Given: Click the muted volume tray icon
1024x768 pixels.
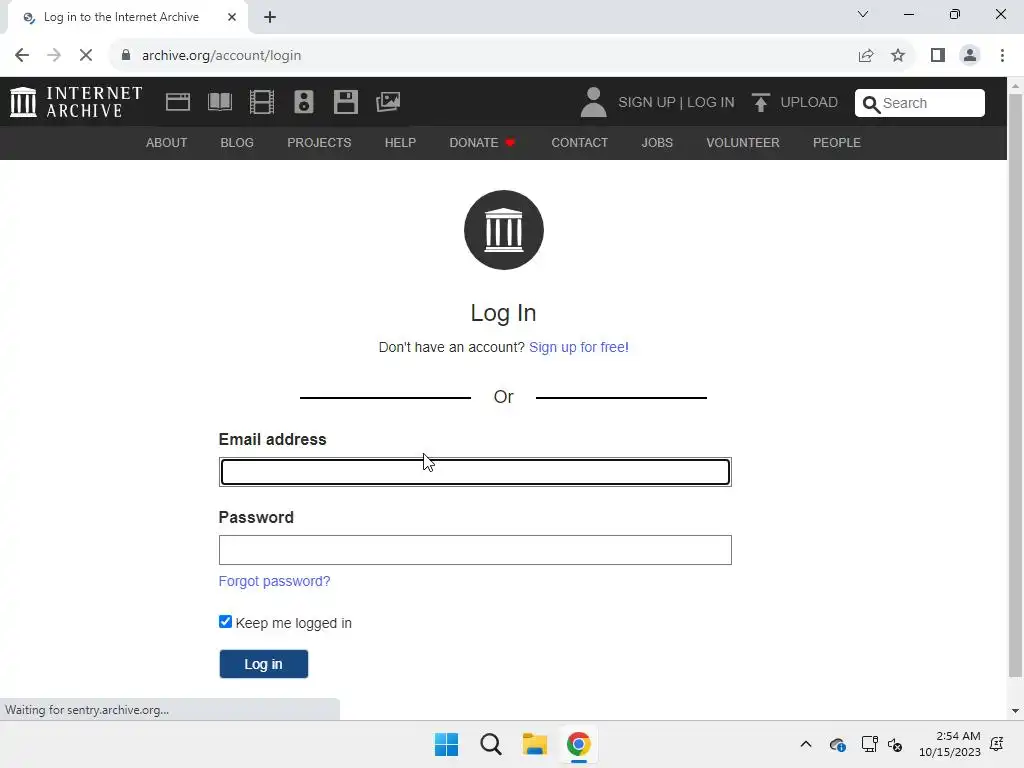Looking at the screenshot, I should coord(895,744).
